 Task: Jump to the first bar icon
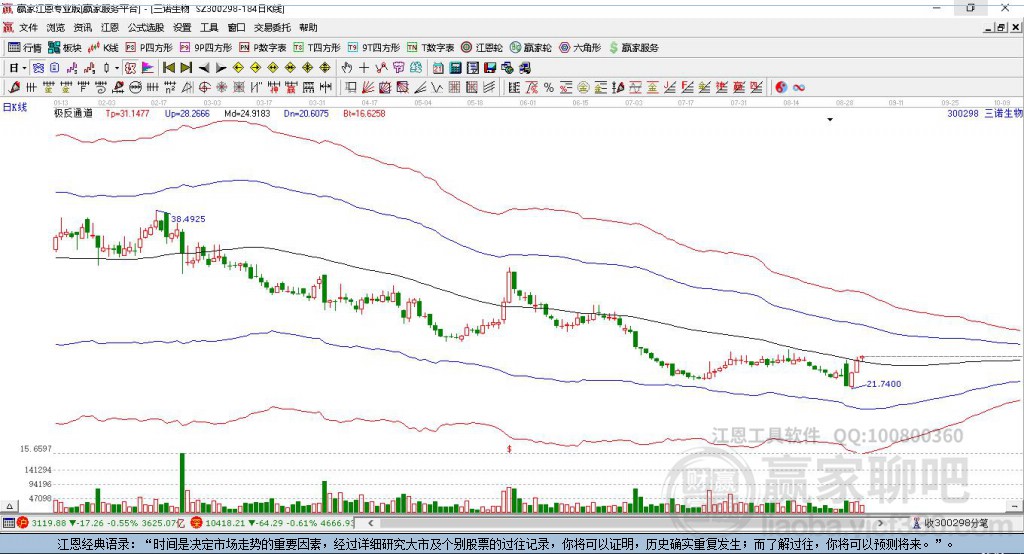pyautogui.click(x=168, y=67)
